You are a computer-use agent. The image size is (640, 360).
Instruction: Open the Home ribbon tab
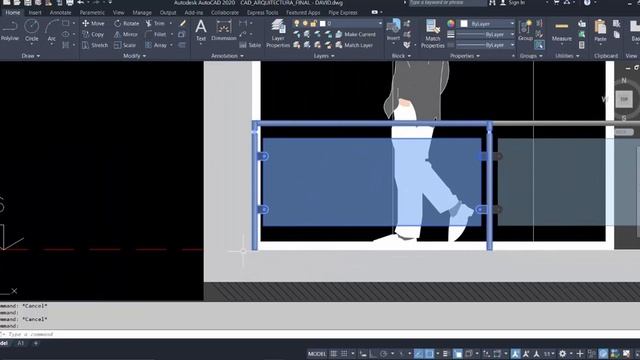(13, 13)
